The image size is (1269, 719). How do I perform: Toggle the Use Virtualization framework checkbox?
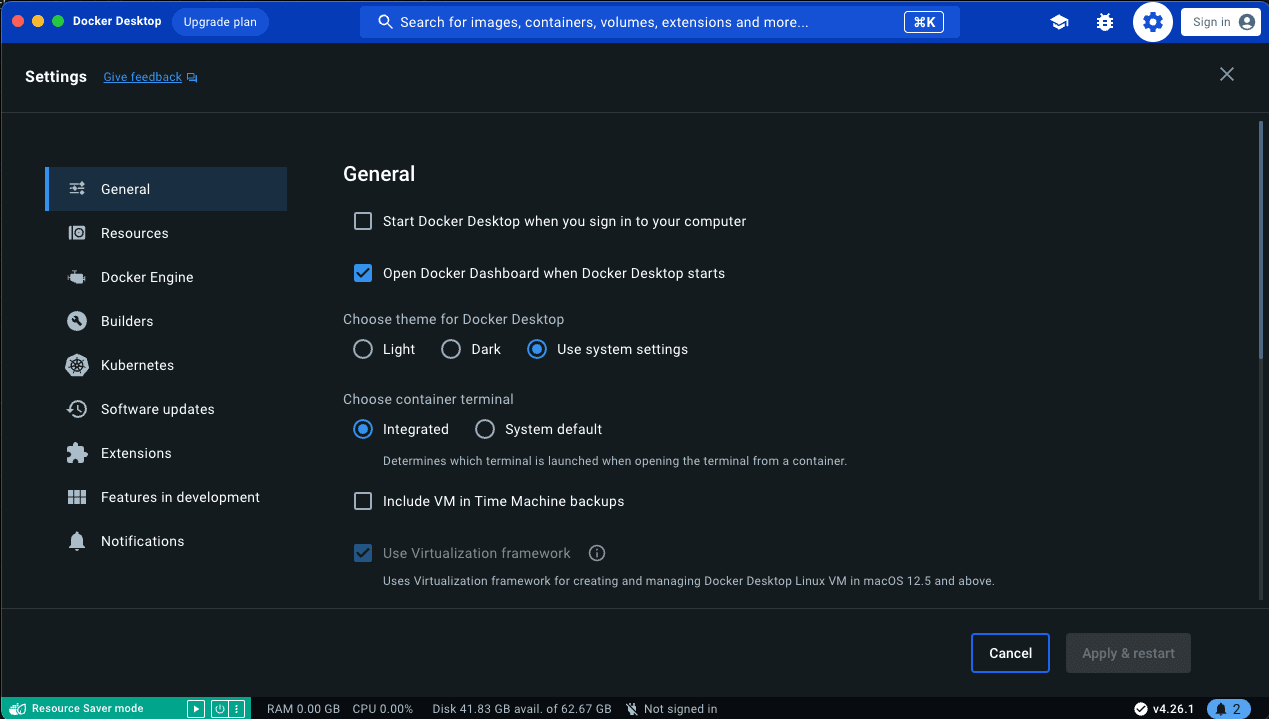pos(363,553)
